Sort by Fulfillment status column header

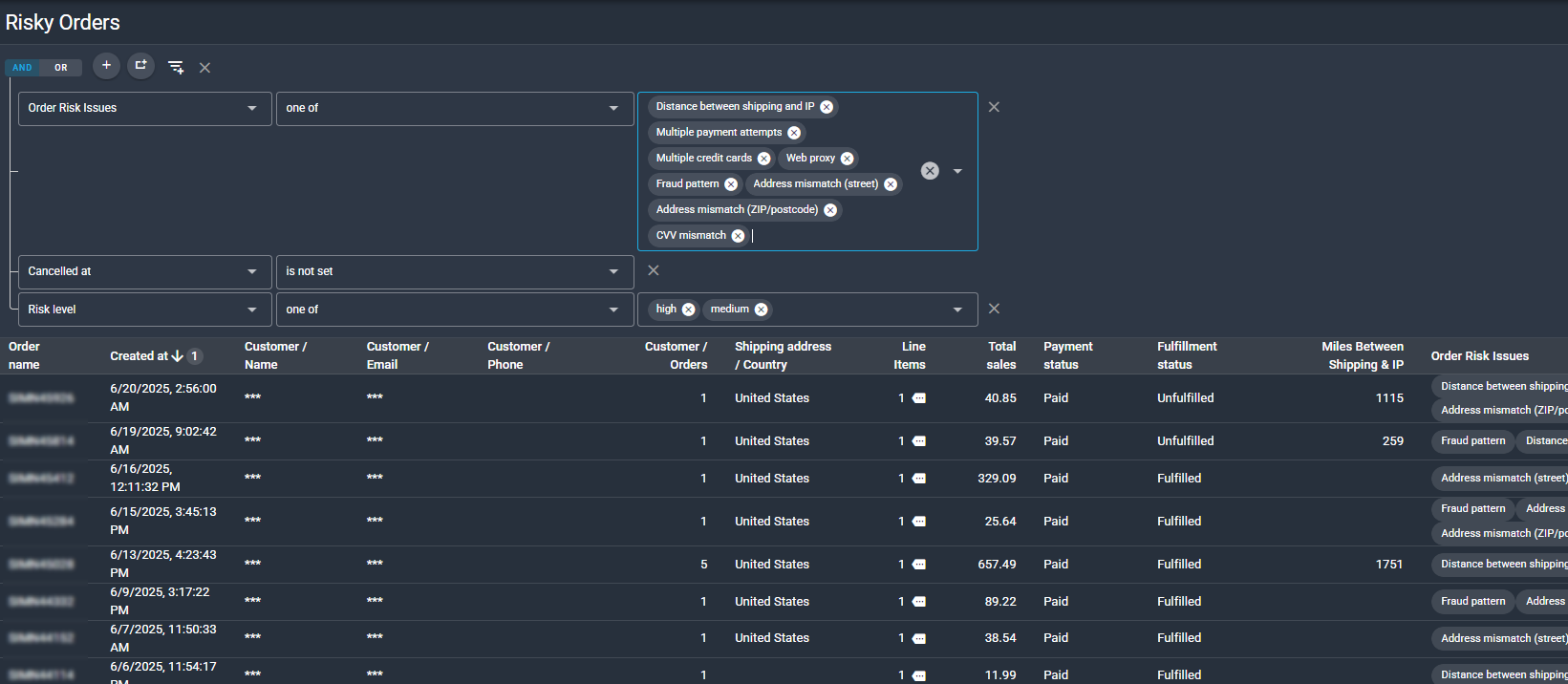coord(1187,355)
